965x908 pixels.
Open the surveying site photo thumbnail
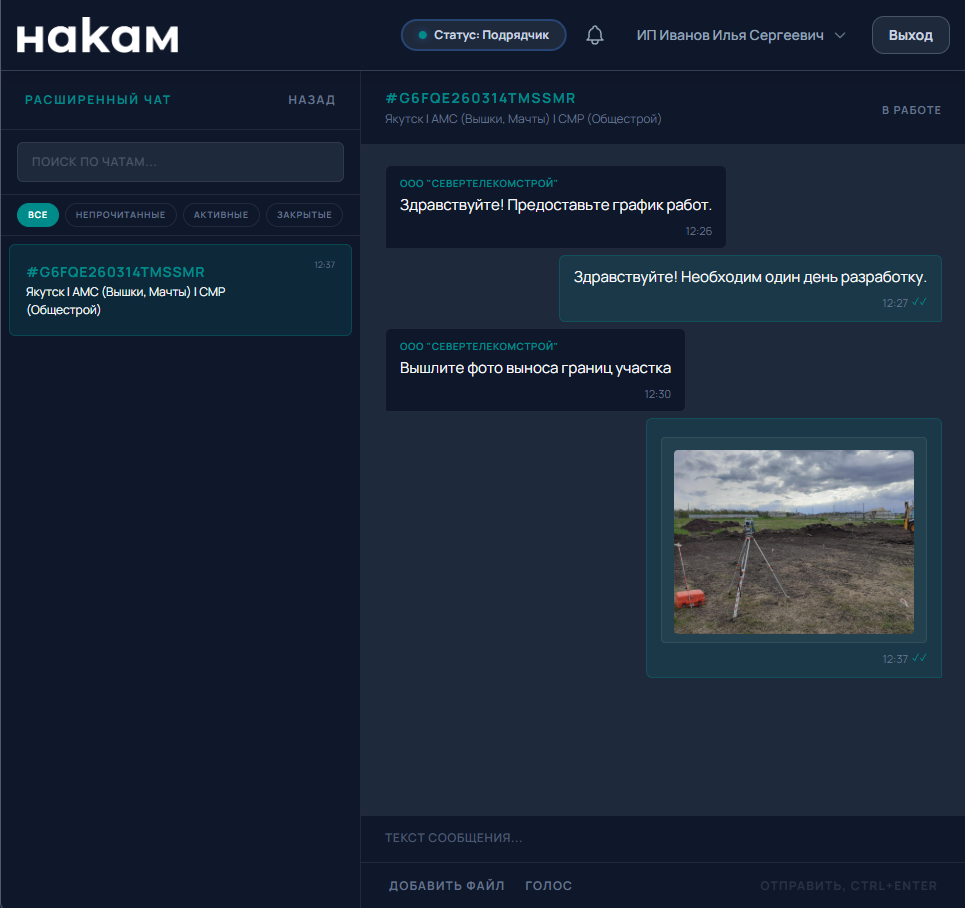point(793,542)
